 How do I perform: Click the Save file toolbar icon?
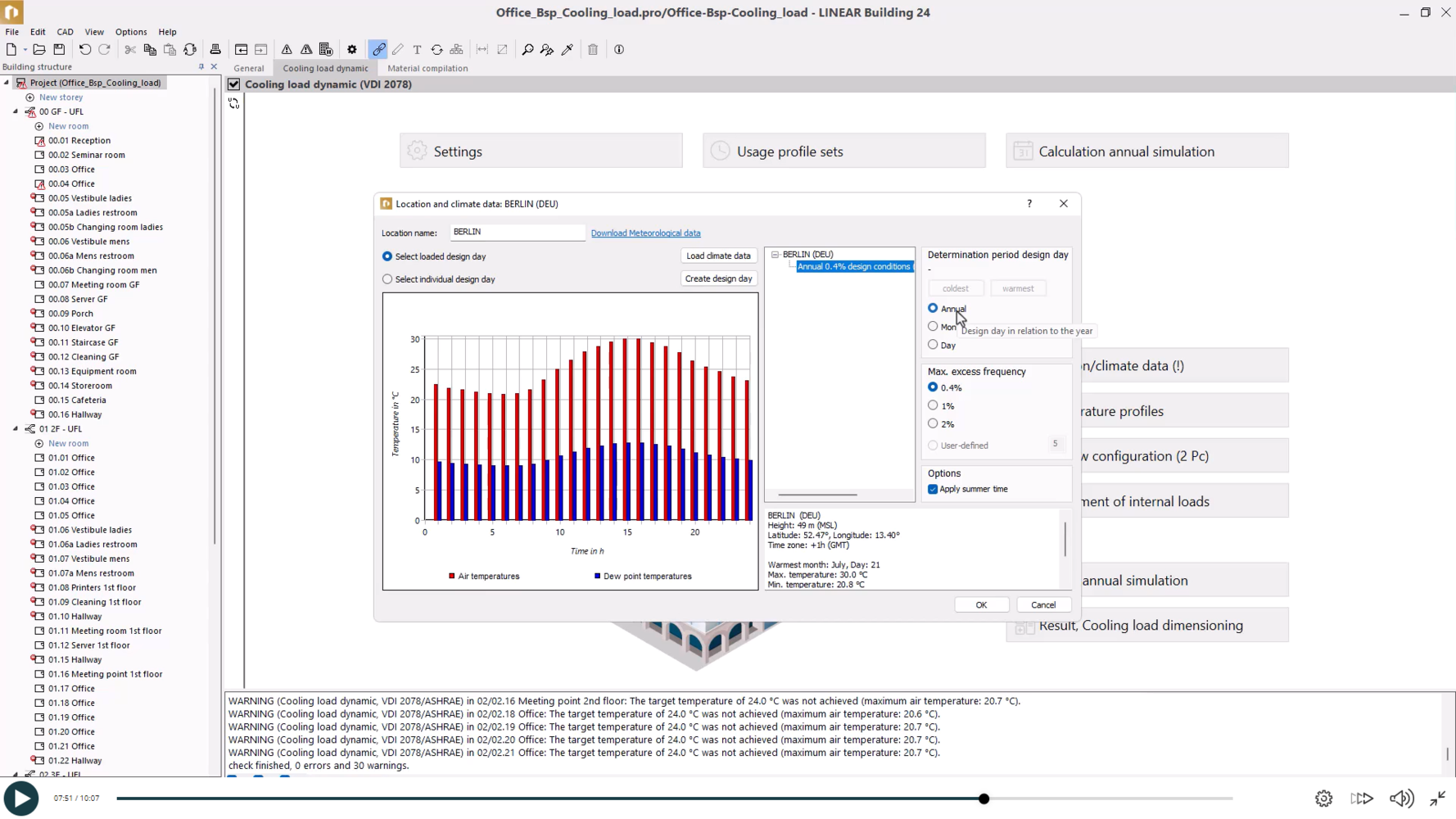click(x=59, y=50)
